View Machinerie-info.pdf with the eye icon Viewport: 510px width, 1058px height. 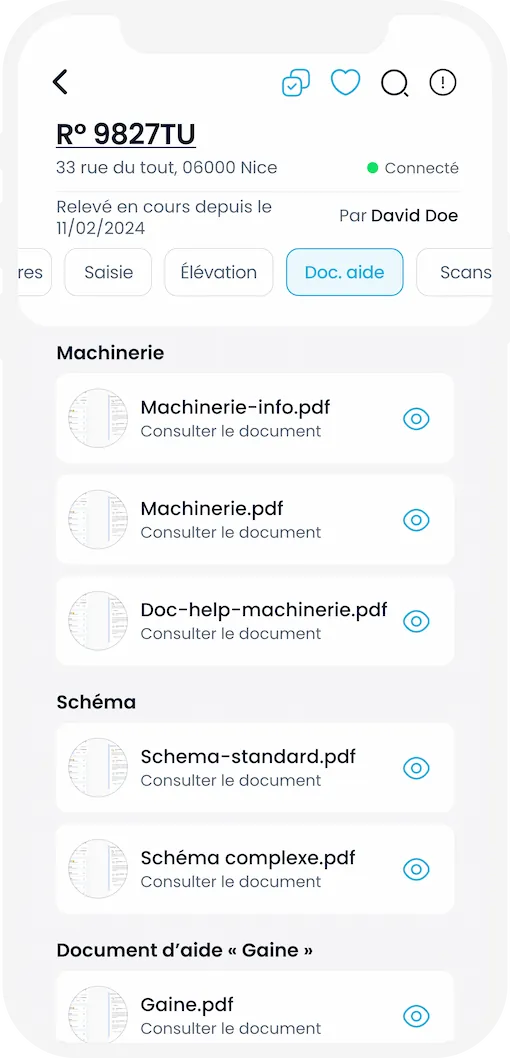(x=416, y=419)
